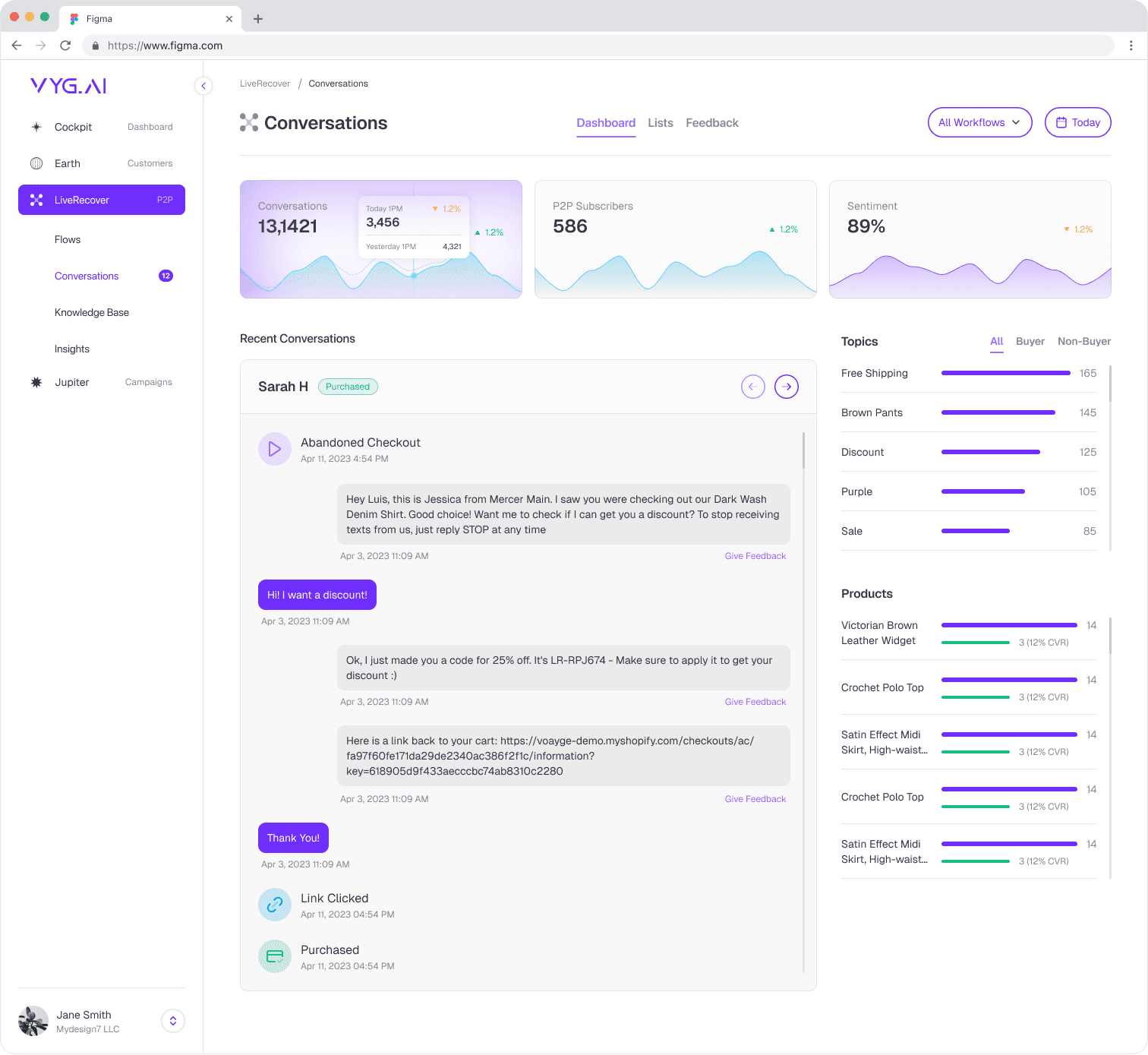
Task: Click the next conversation arrow
Action: pos(787,387)
